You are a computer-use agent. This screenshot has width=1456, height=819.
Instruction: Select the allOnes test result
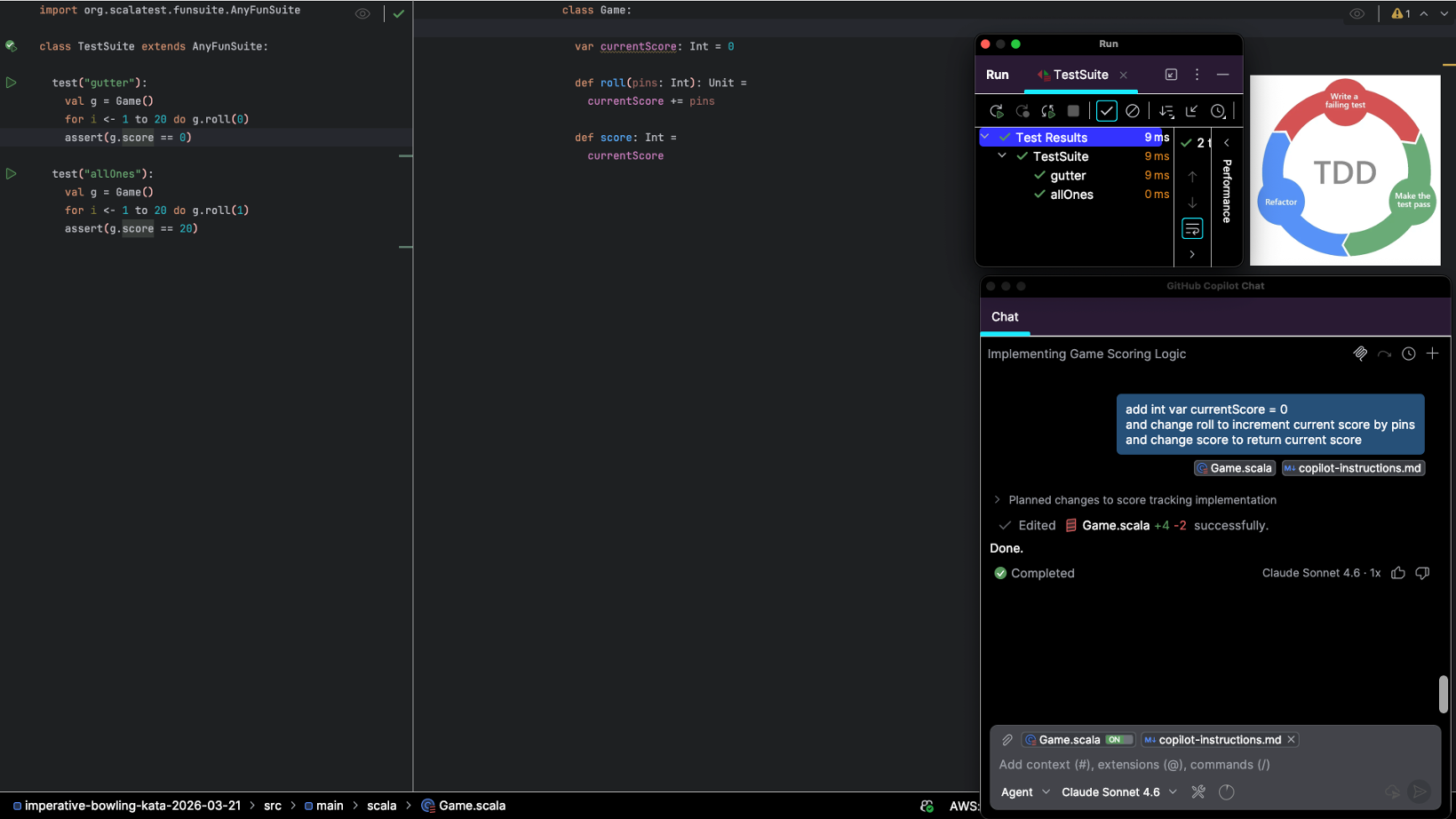point(1071,195)
